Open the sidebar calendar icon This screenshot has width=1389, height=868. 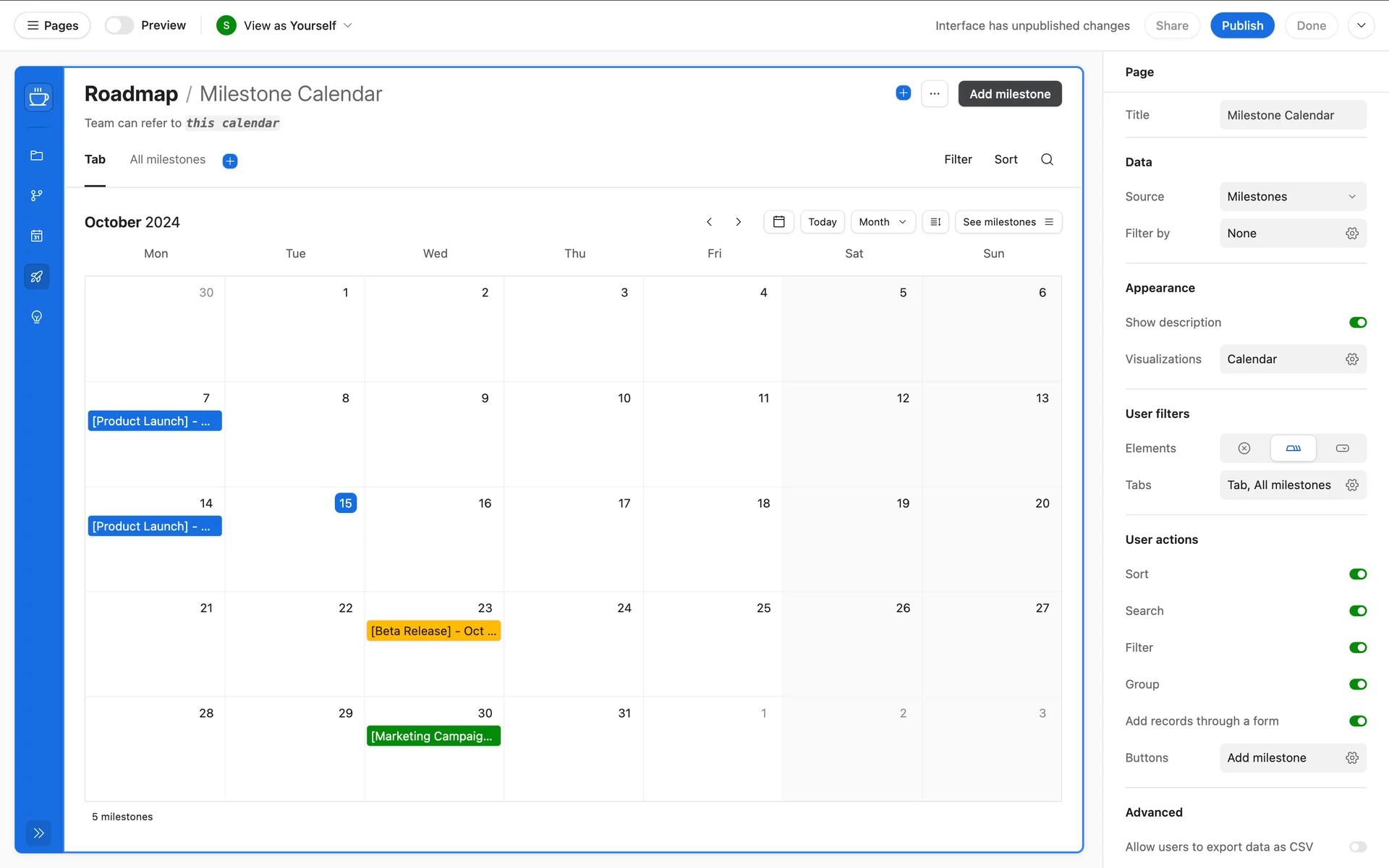pyautogui.click(x=37, y=236)
